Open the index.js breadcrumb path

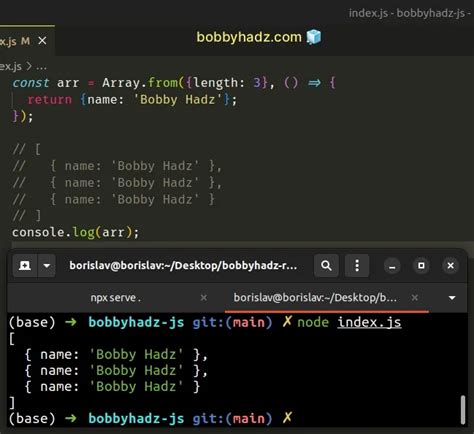pos(11,67)
